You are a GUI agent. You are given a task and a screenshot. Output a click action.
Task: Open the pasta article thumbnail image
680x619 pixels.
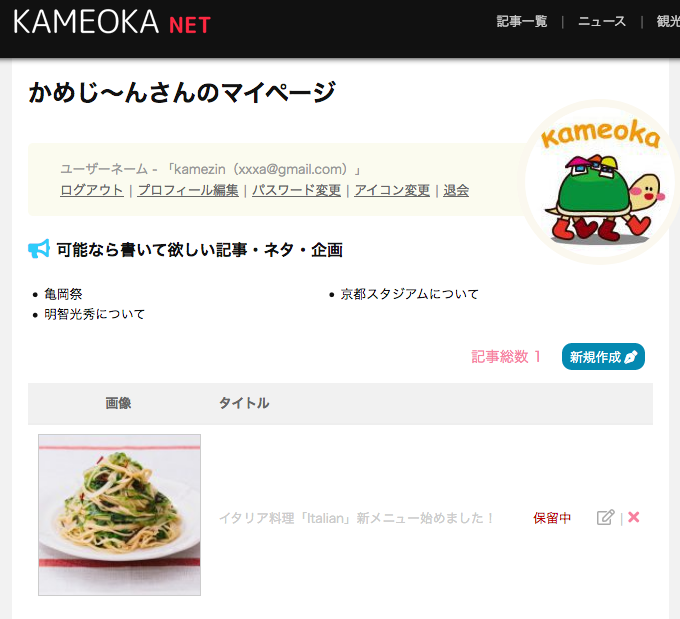tap(119, 515)
